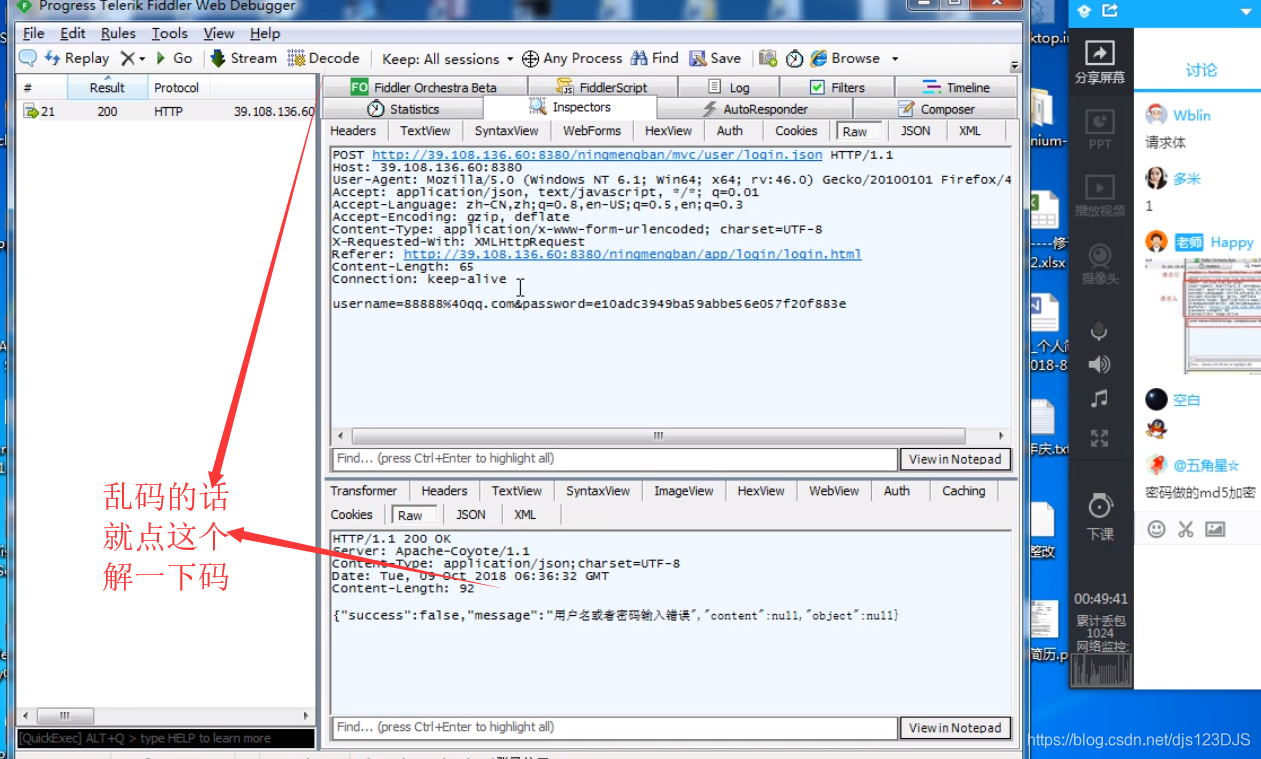The width and height of the screenshot is (1261, 759).
Task: Select the request Cookies inspector tab
Action: [796, 131]
